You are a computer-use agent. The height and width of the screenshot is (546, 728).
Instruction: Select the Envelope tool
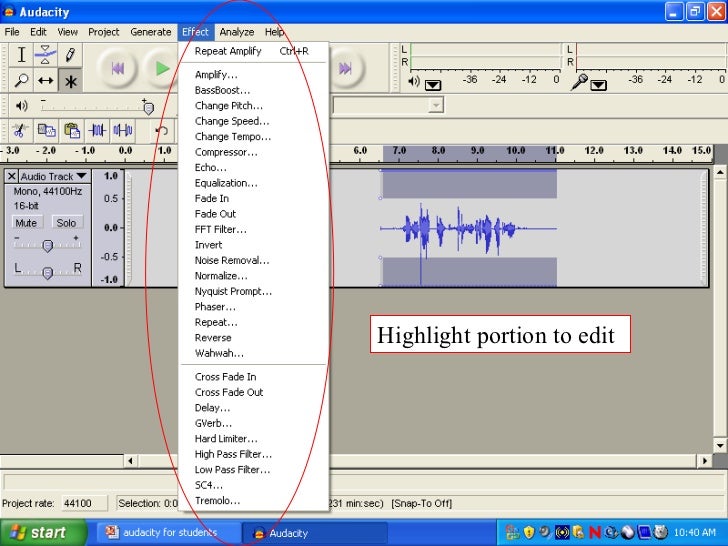(46, 55)
